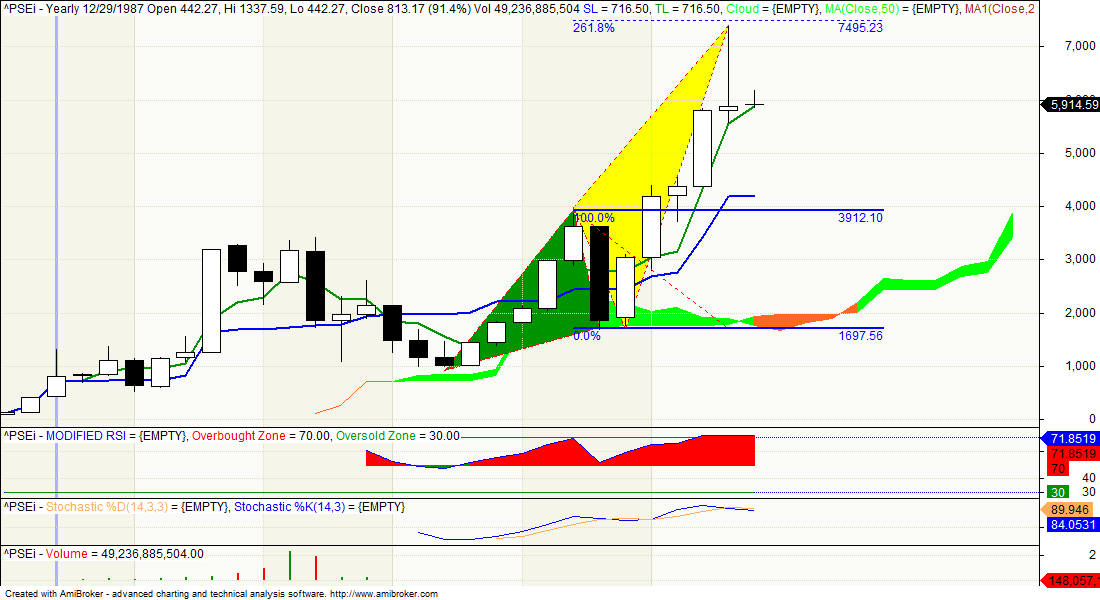1100x600 pixels.
Task: Select the Volume indicator pane title
Action: [68, 552]
